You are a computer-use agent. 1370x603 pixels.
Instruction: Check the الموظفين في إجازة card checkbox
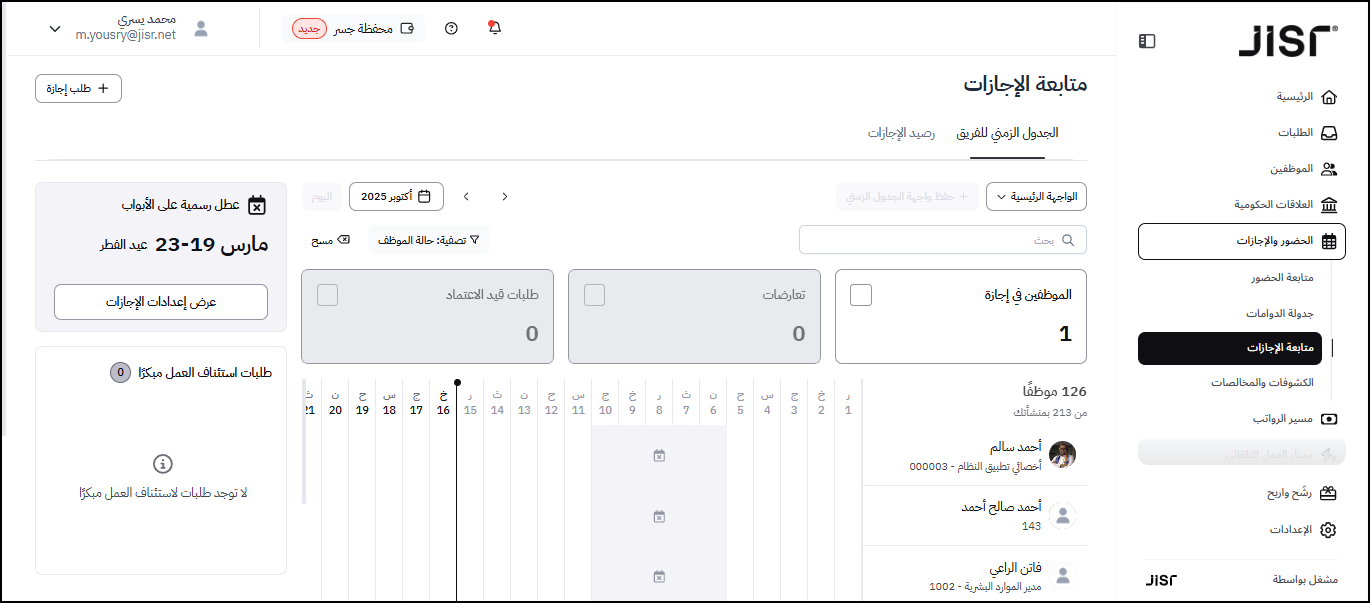click(x=861, y=295)
